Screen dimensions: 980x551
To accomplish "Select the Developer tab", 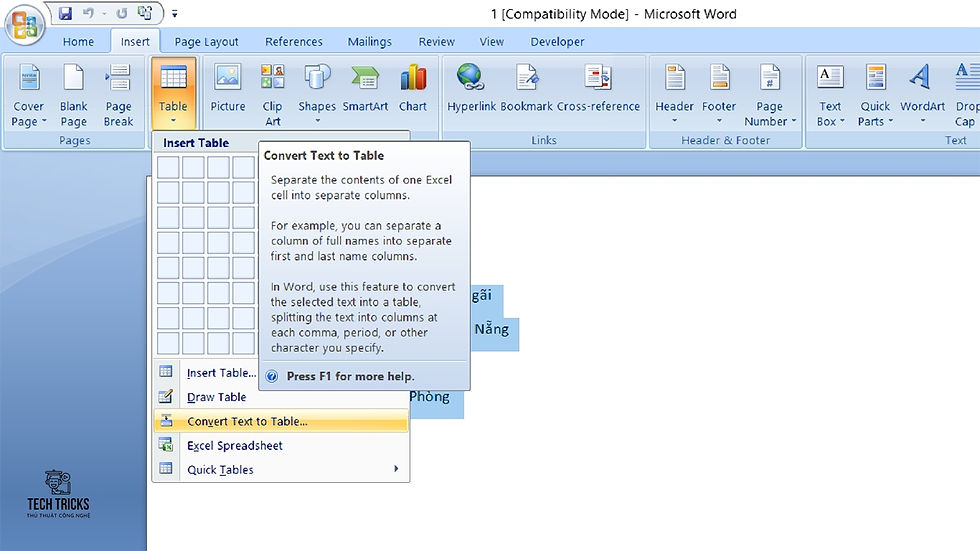I will 557,42.
